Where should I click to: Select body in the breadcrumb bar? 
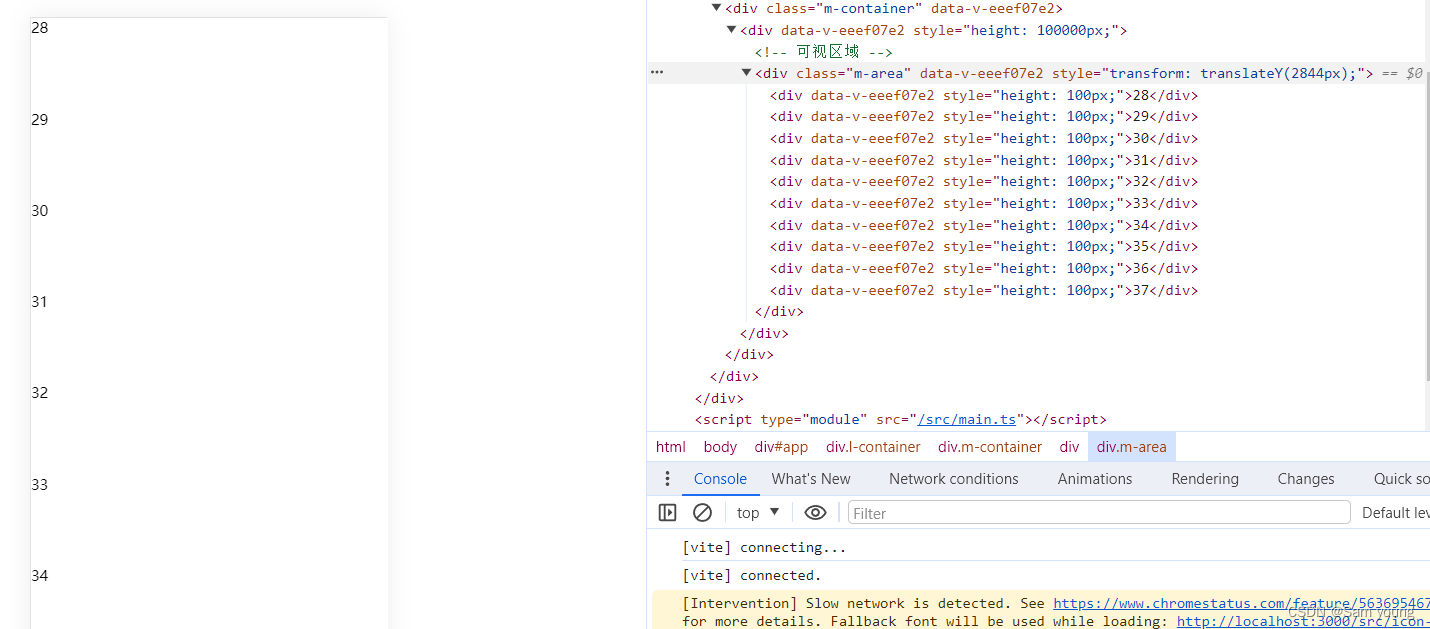pyautogui.click(x=720, y=447)
